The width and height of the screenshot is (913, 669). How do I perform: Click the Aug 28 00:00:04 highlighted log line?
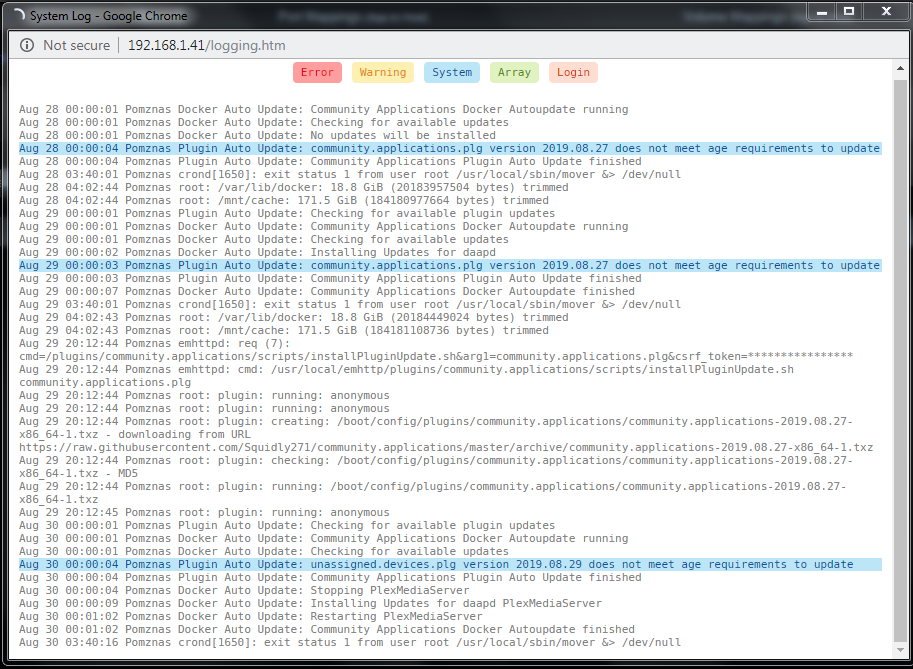[x=450, y=148]
